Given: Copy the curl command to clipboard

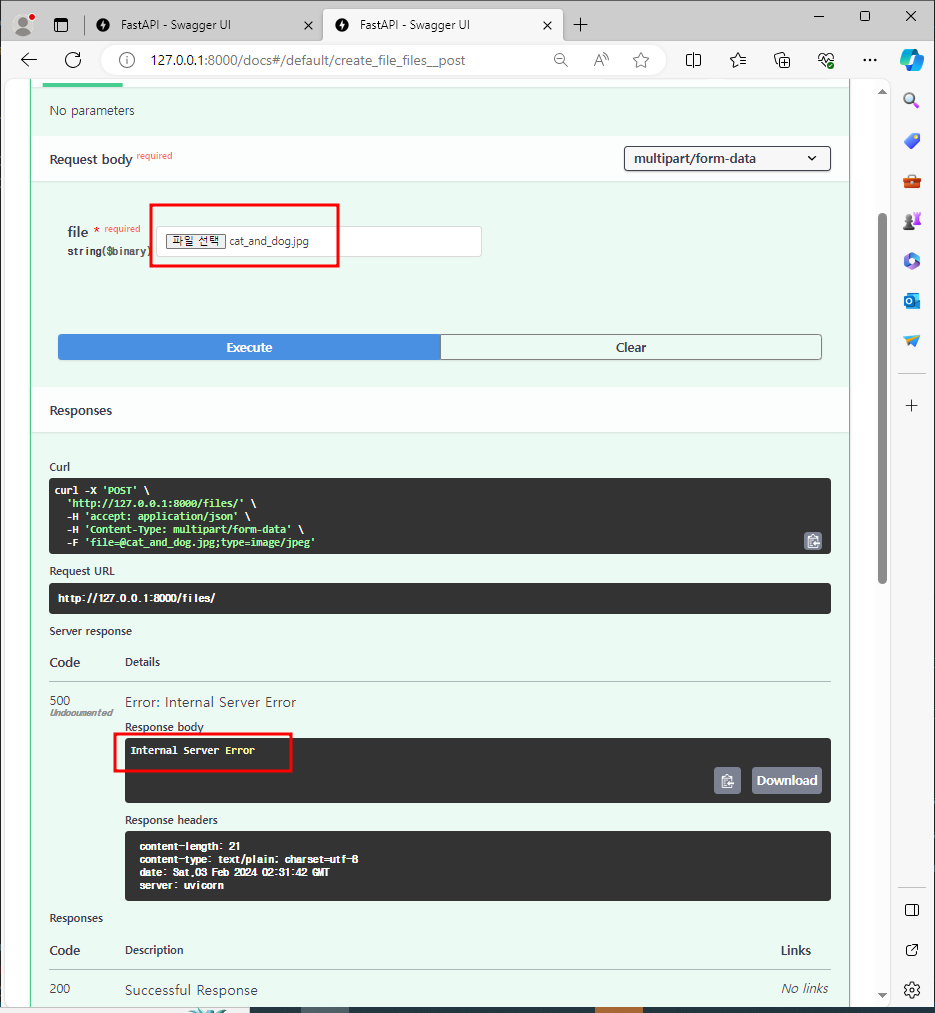Looking at the screenshot, I should click(813, 541).
